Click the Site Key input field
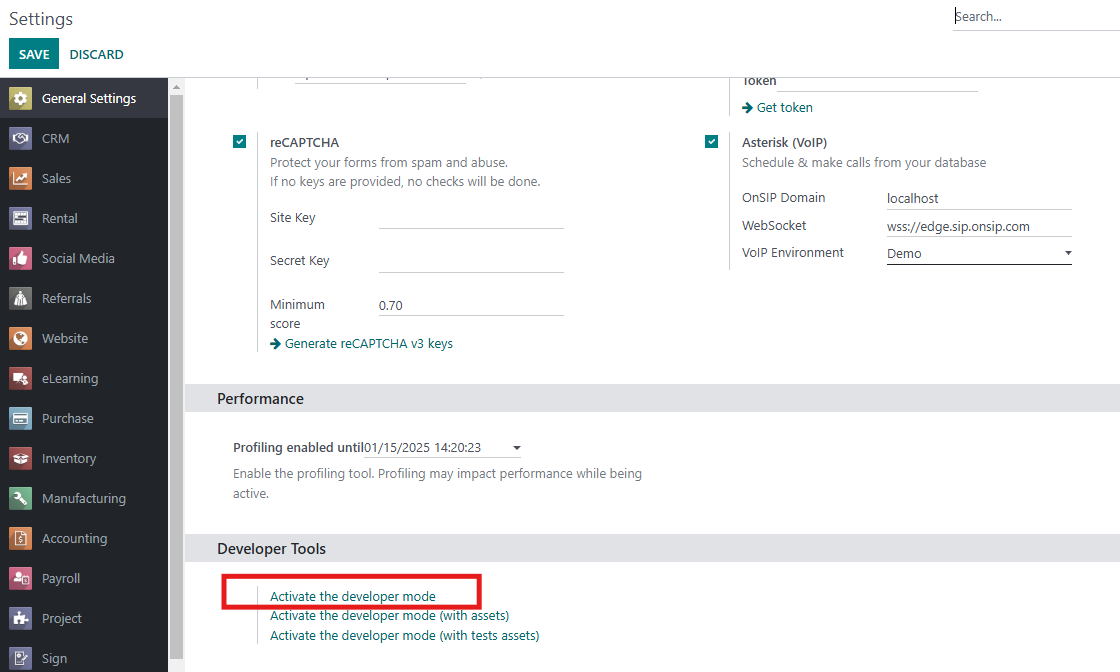Image resolution: width=1120 pixels, height=672 pixels. (x=471, y=218)
